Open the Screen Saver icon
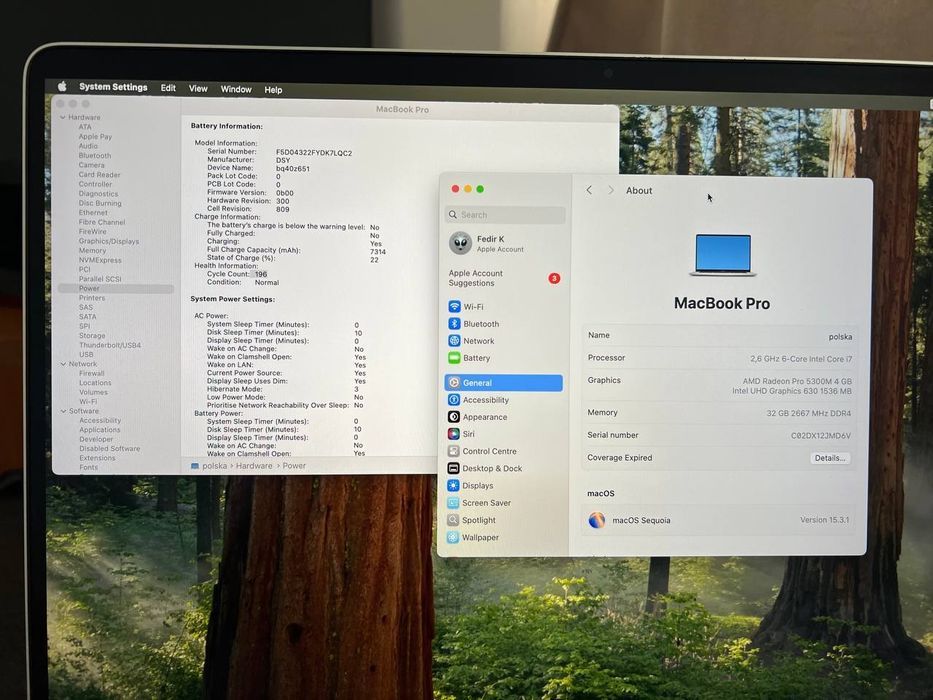Viewport: 933px width, 700px height. (453, 503)
